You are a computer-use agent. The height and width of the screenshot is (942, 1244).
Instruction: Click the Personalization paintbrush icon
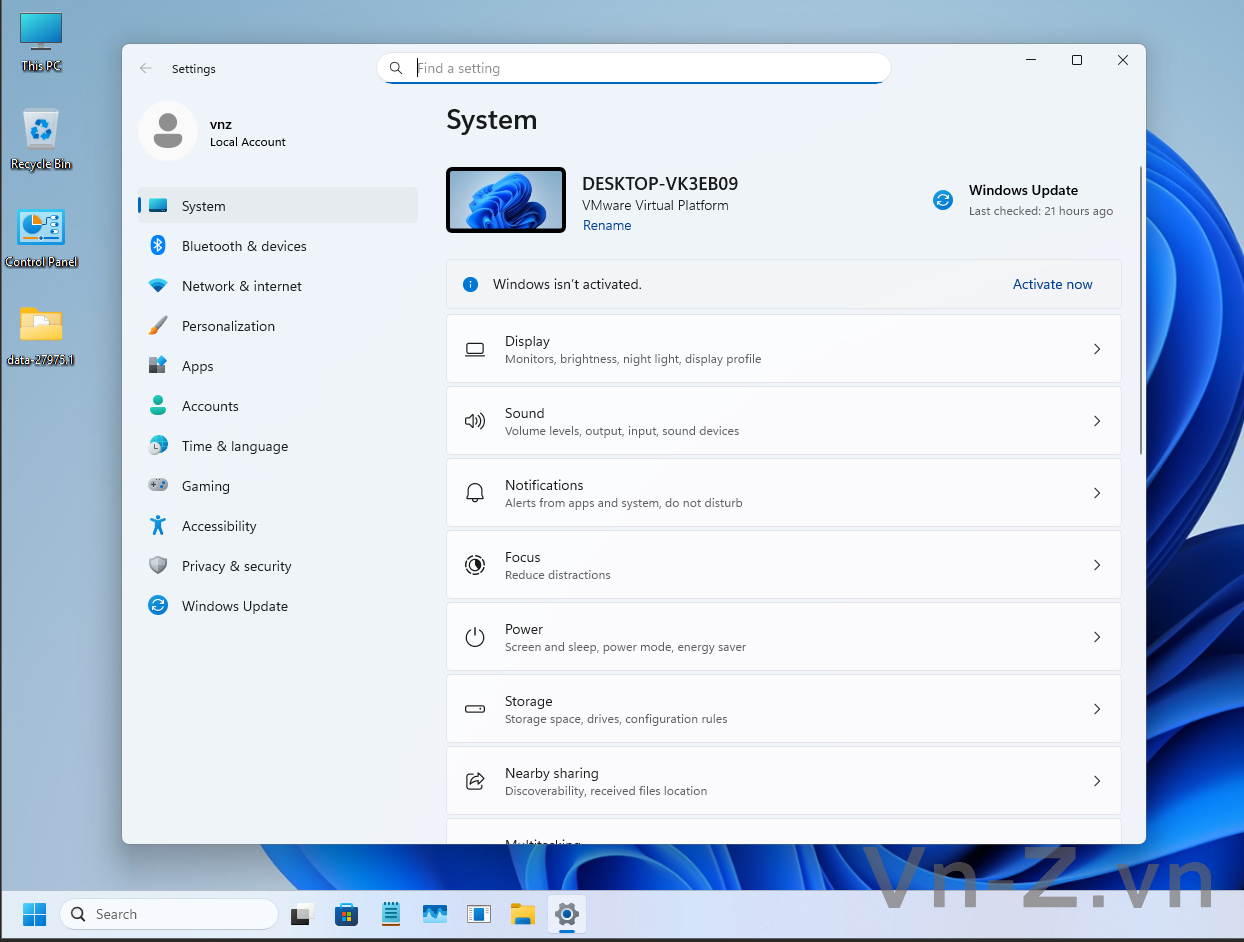tap(158, 326)
